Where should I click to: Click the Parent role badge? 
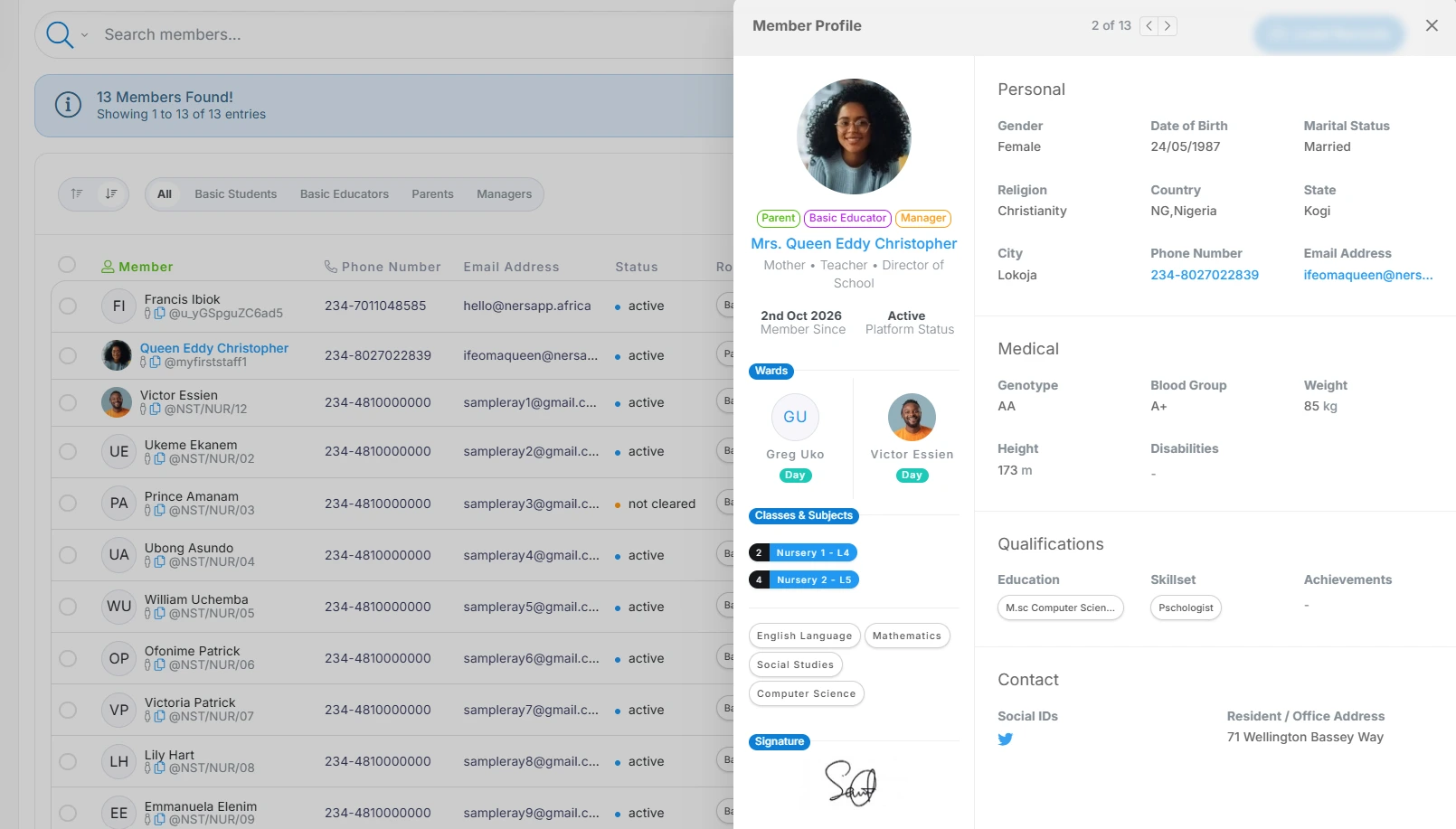pyautogui.click(x=779, y=218)
